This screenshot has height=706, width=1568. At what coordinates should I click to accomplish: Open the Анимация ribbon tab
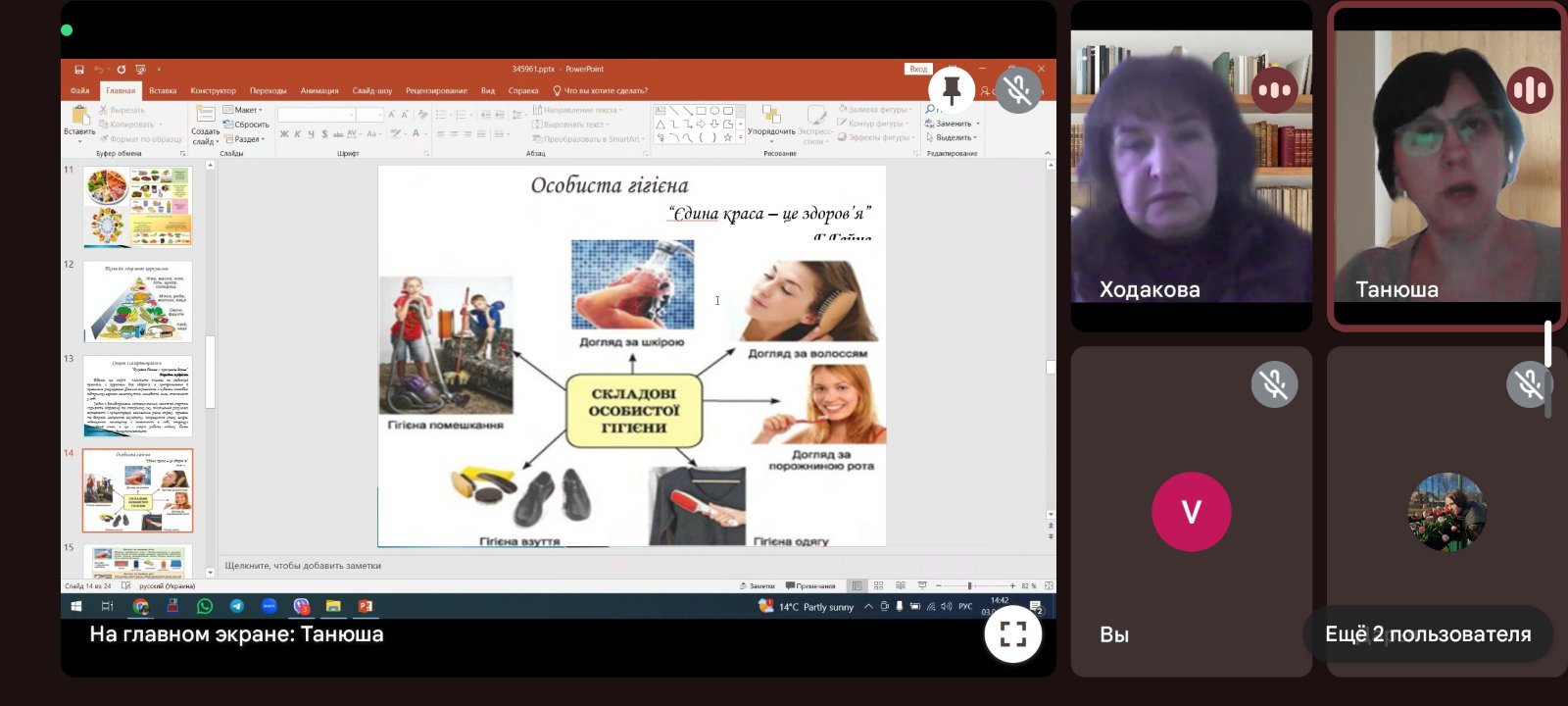319,91
